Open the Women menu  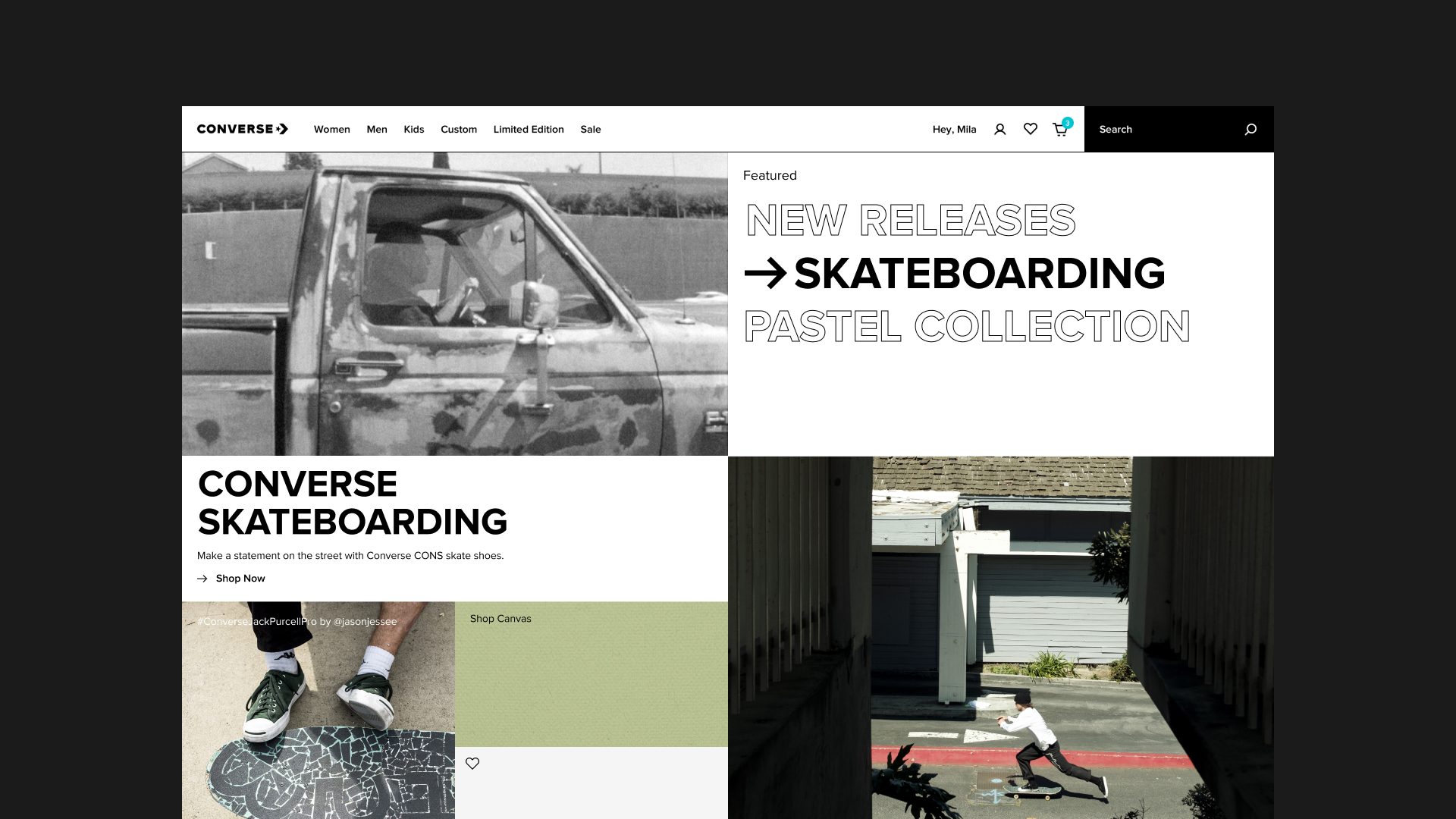(332, 130)
